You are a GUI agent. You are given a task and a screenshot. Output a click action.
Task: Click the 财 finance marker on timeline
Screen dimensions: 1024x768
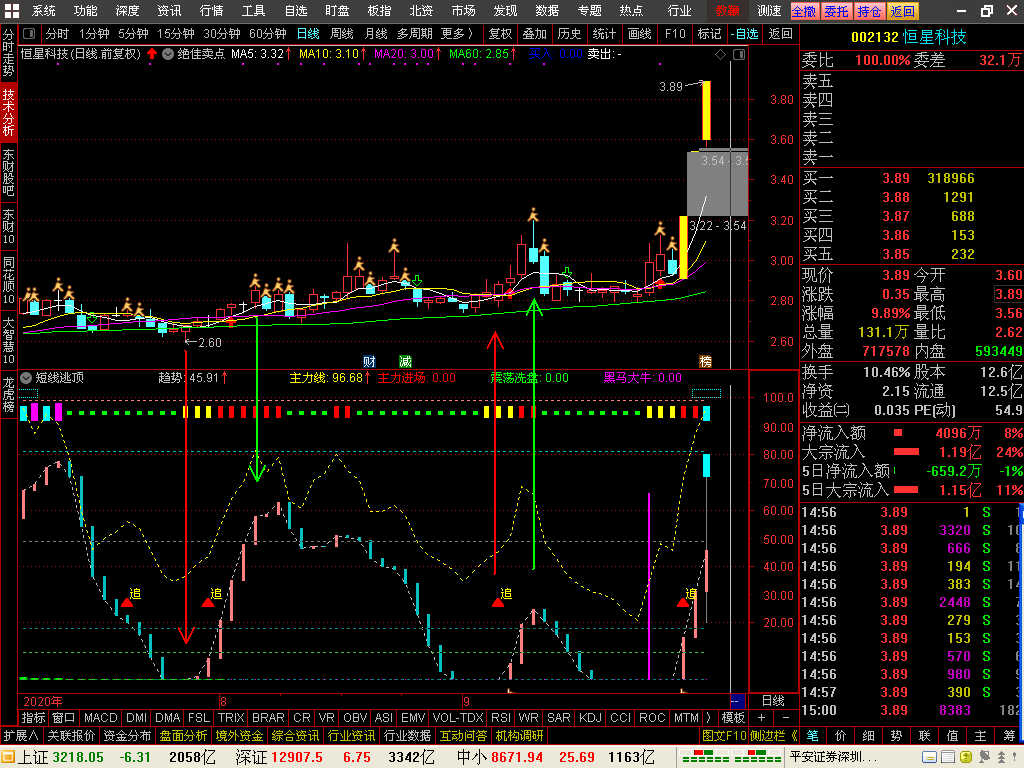(x=369, y=361)
